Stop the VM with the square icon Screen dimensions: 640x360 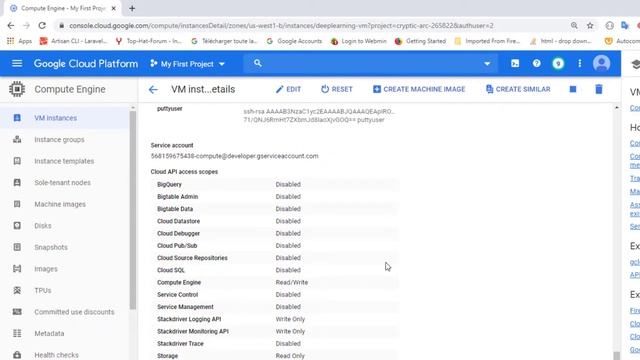(573, 89)
